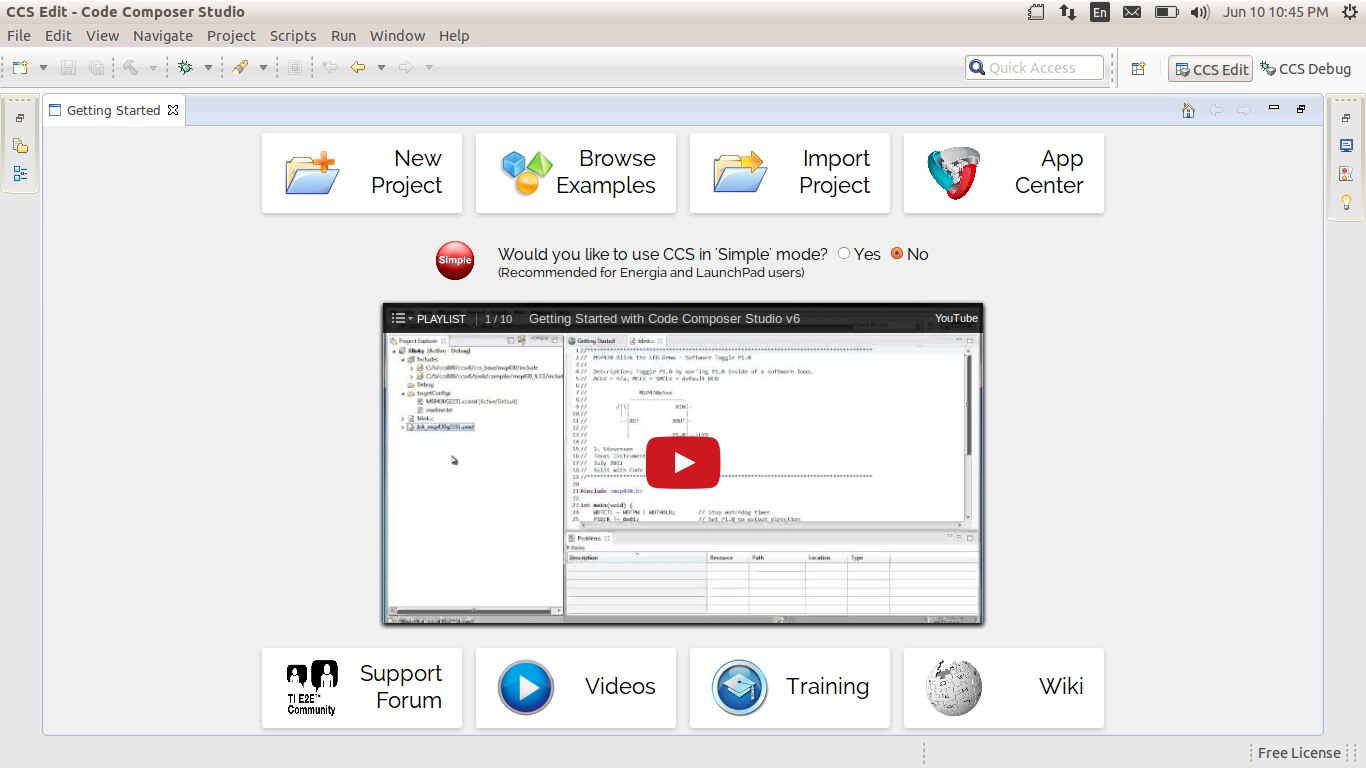1366x768 pixels.
Task: Open the Wiki button
Action: coord(1004,688)
